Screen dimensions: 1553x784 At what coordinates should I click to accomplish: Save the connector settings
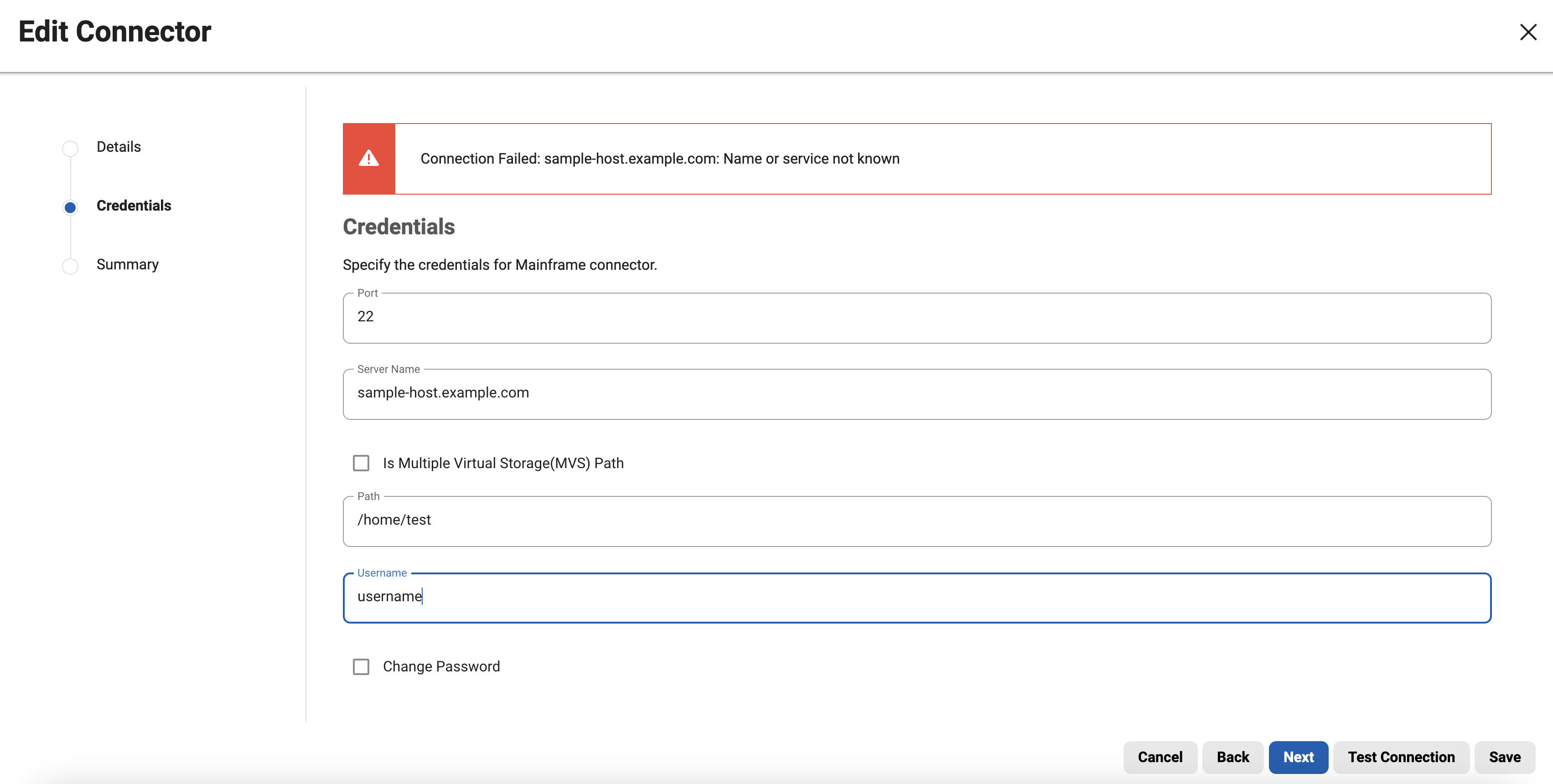1505,757
